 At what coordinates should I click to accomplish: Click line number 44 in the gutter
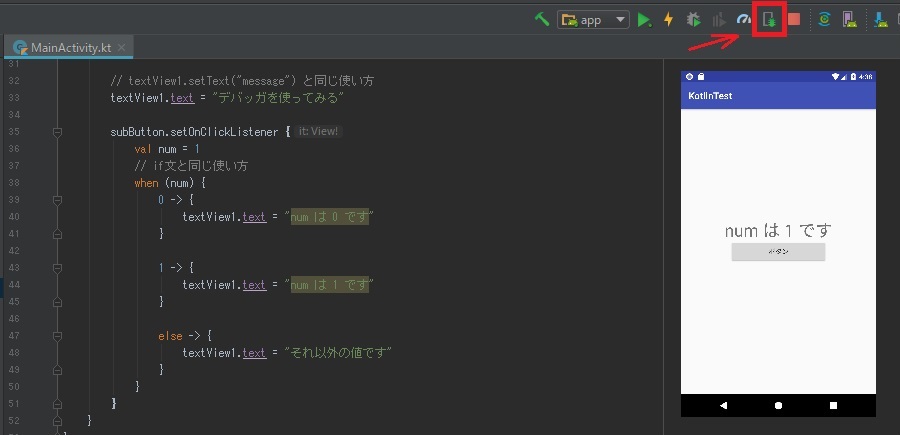13,285
